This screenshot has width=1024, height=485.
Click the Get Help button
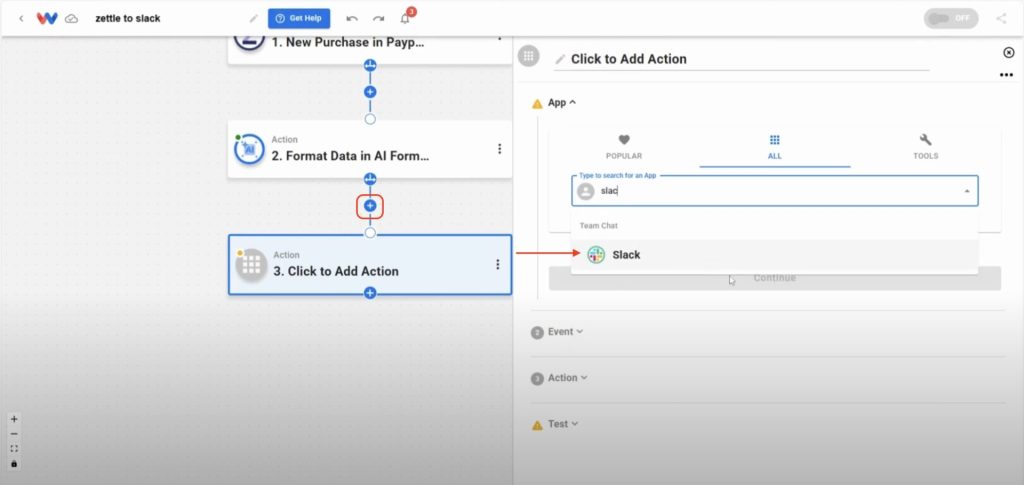(x=299, y=18)
